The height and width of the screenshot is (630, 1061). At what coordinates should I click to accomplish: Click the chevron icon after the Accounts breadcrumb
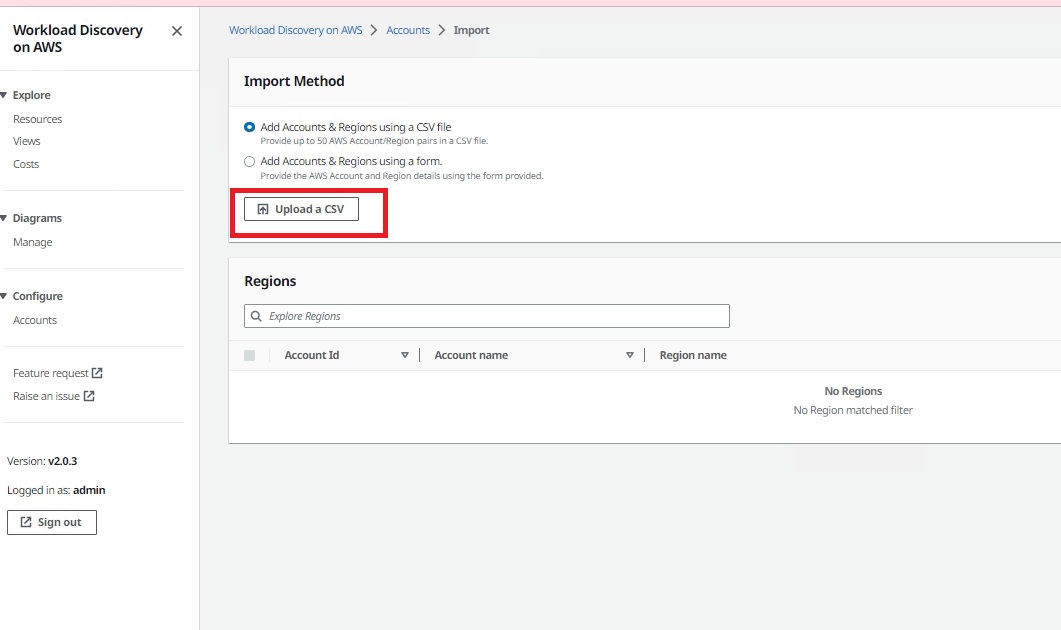tap(440, 30)
